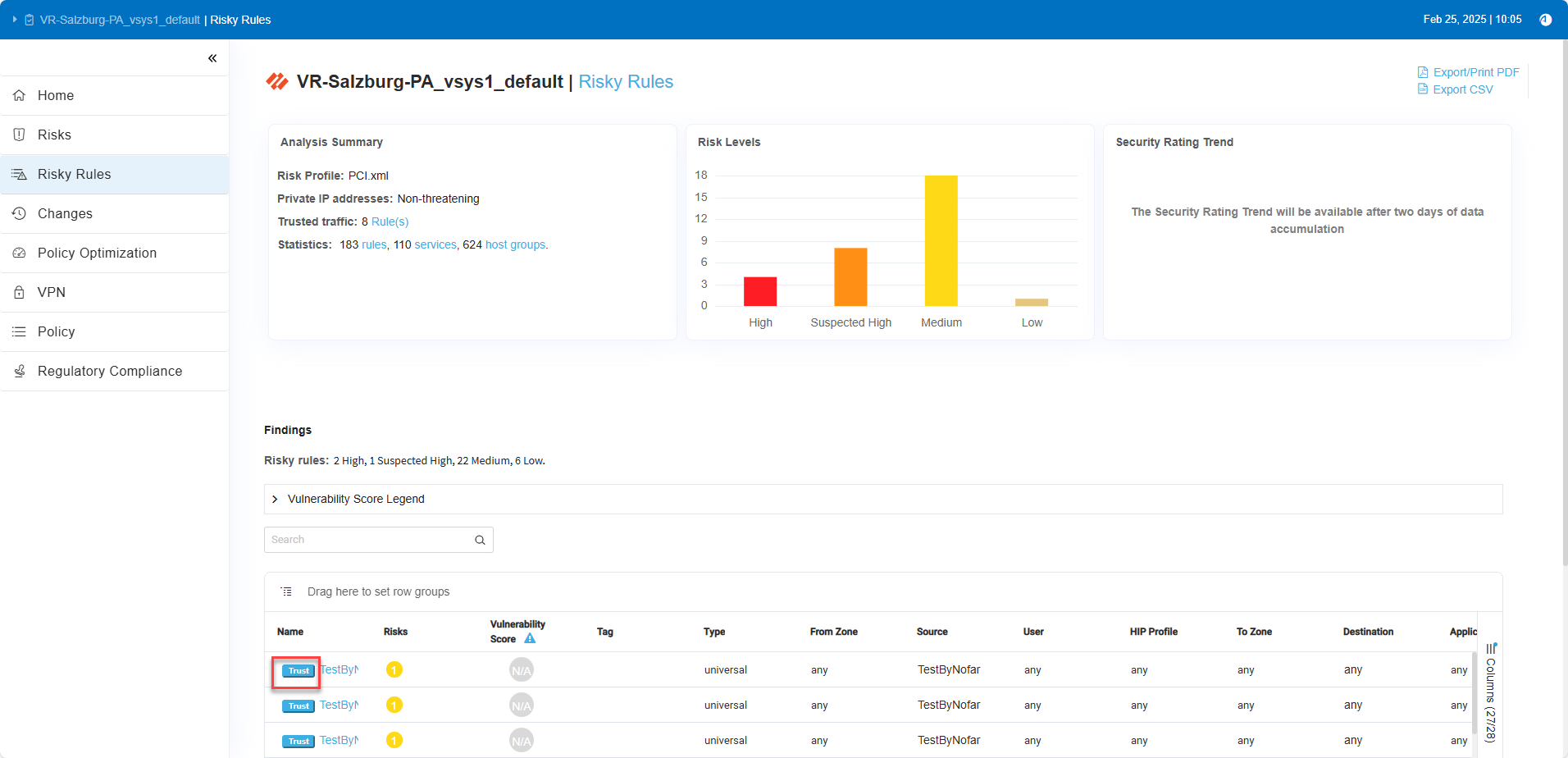Click the Vulnerability Score warning triangle icon
1568x758 pixels.
[x=530, y=639]
